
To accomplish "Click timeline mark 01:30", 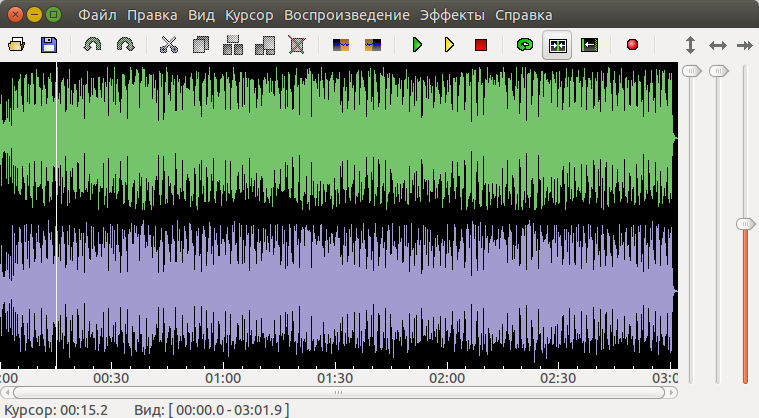I will point(335,378).
